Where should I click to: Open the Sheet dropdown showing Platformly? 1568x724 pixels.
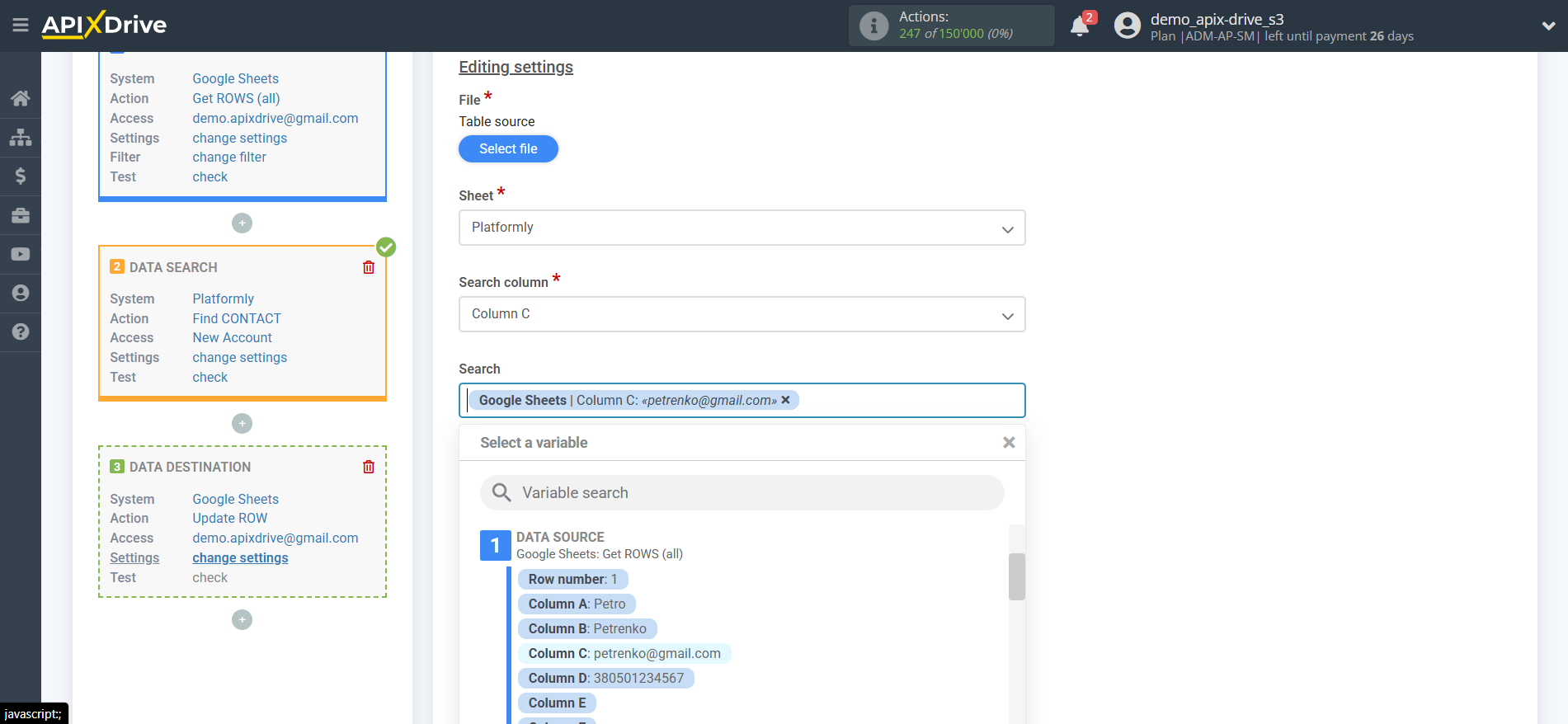742,228
